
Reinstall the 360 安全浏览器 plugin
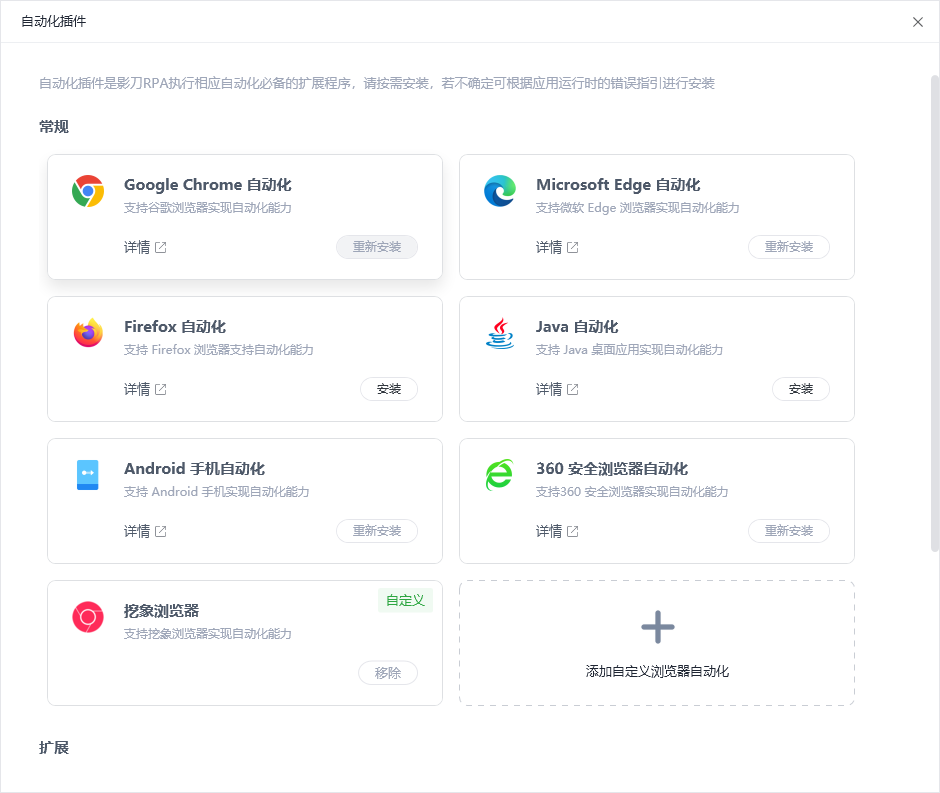coord(789,531)
